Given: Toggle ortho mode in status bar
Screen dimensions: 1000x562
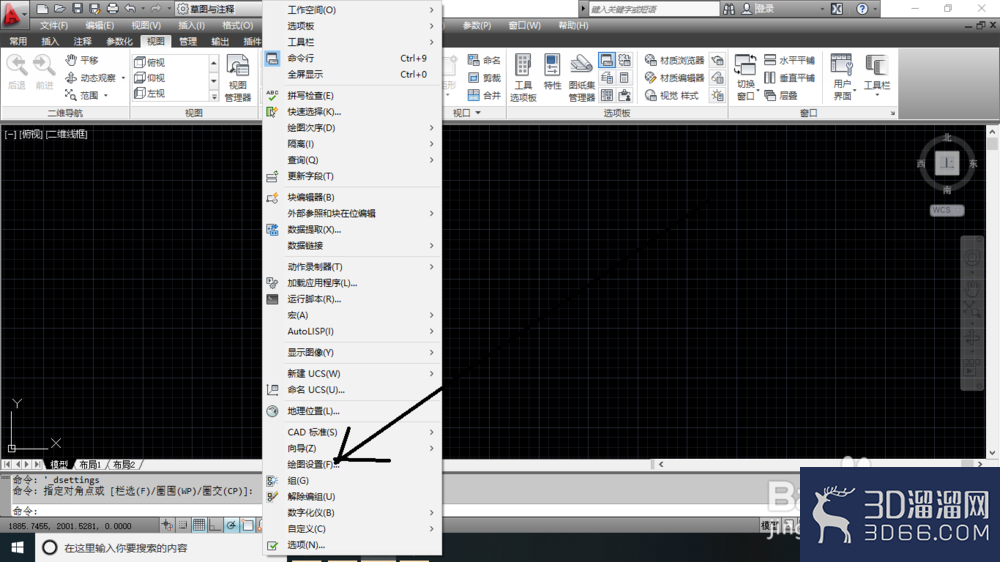Looking at the screenshot, I should point(215,526).
